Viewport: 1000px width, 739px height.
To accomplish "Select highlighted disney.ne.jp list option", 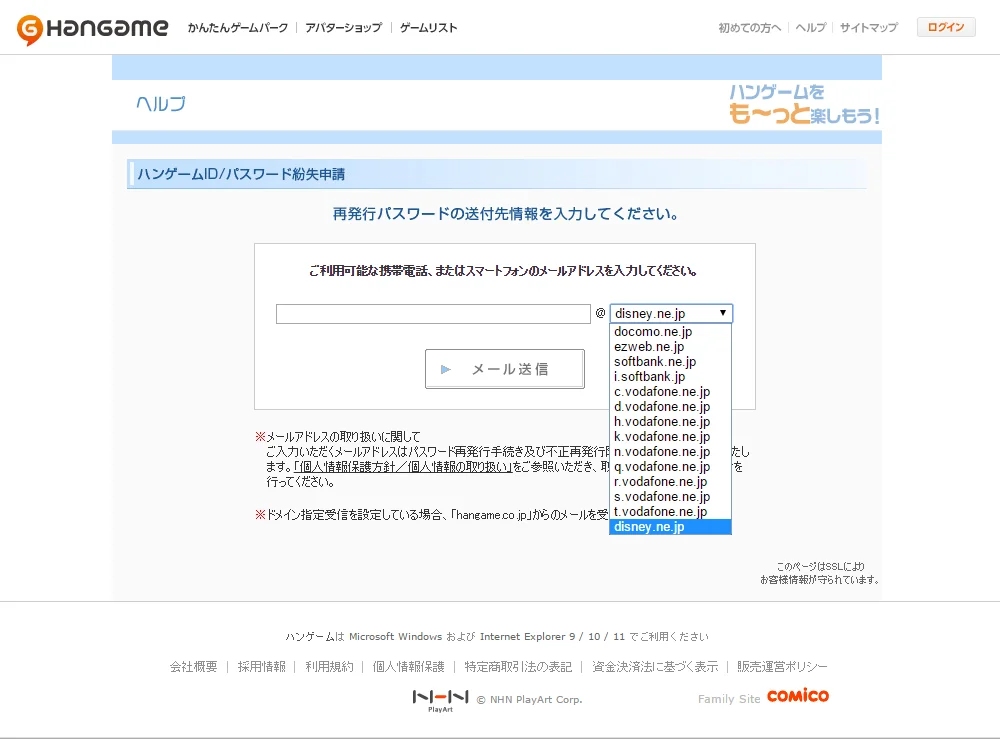I will pos(670,527).
